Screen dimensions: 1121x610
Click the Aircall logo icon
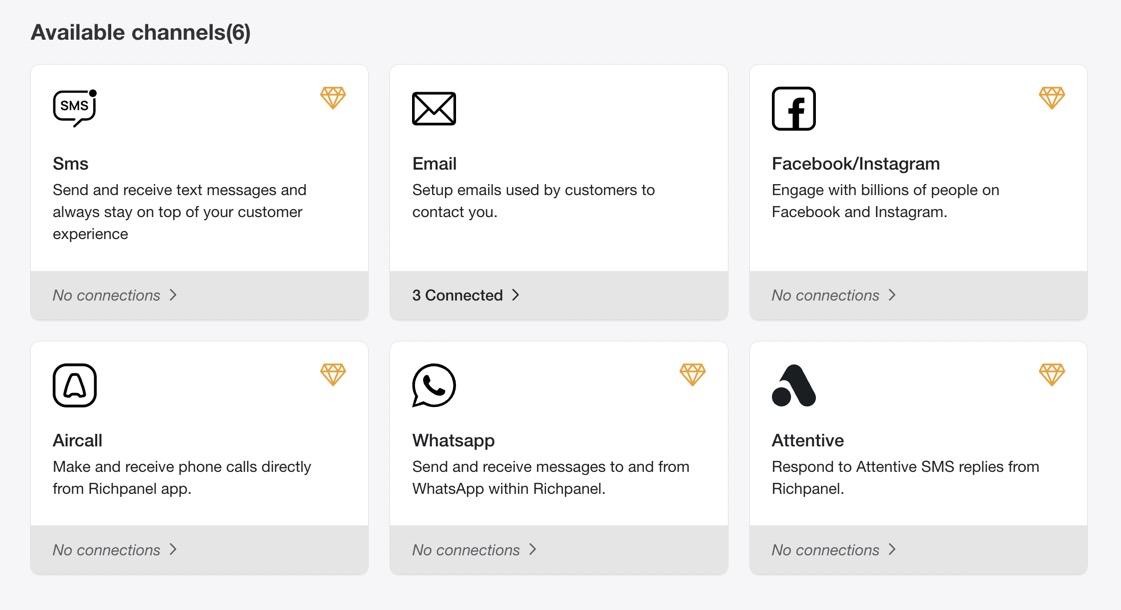pyautogui.click(x=75, y=385)
